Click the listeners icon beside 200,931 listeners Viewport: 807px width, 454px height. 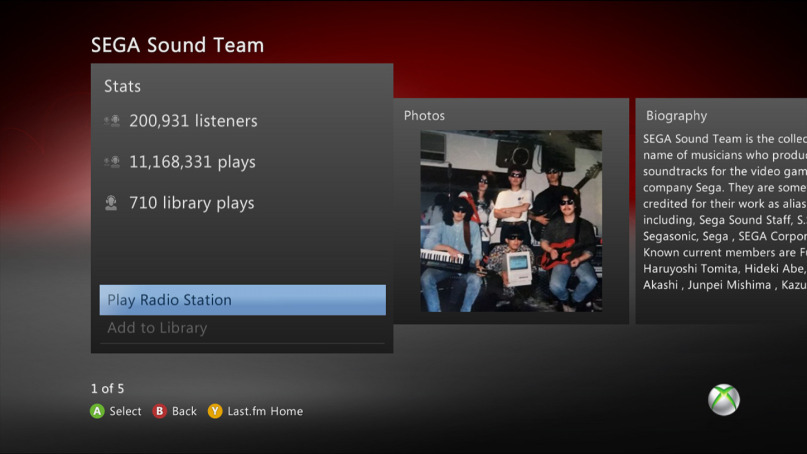pos(112,121)
